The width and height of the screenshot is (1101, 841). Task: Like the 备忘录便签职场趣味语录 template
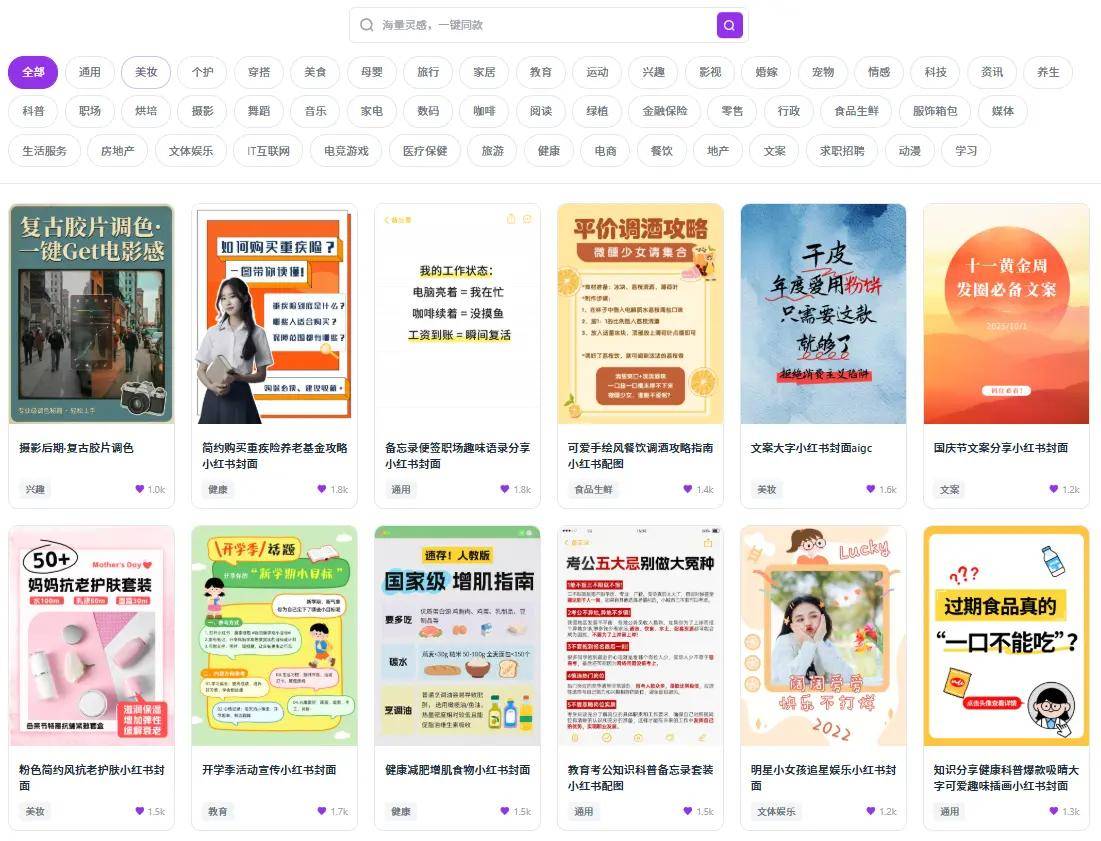coord(505,490)
